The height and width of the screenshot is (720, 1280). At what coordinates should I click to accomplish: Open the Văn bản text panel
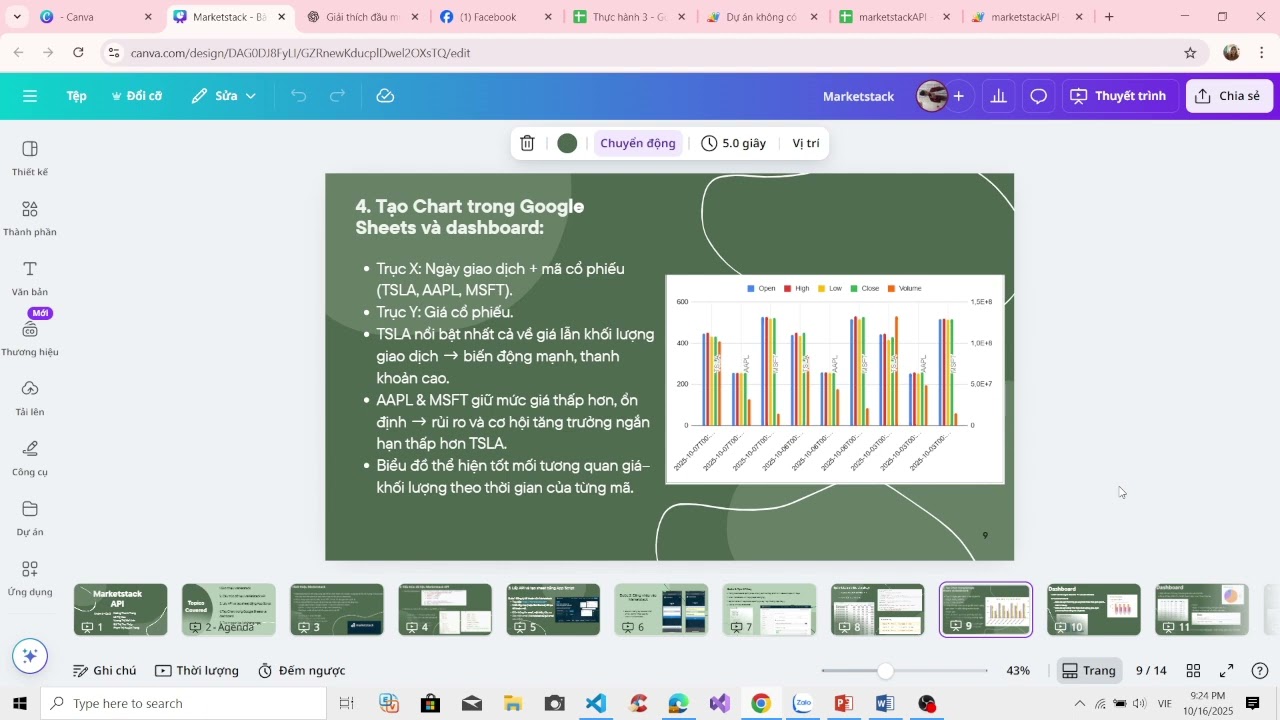[30, 278]
